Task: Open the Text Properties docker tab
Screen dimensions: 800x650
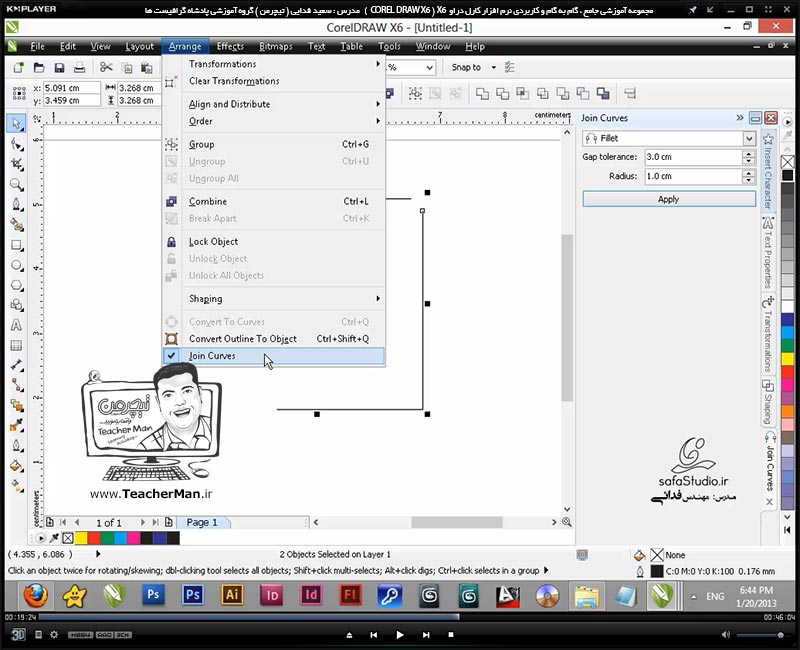Action: (x=768, y=253)
